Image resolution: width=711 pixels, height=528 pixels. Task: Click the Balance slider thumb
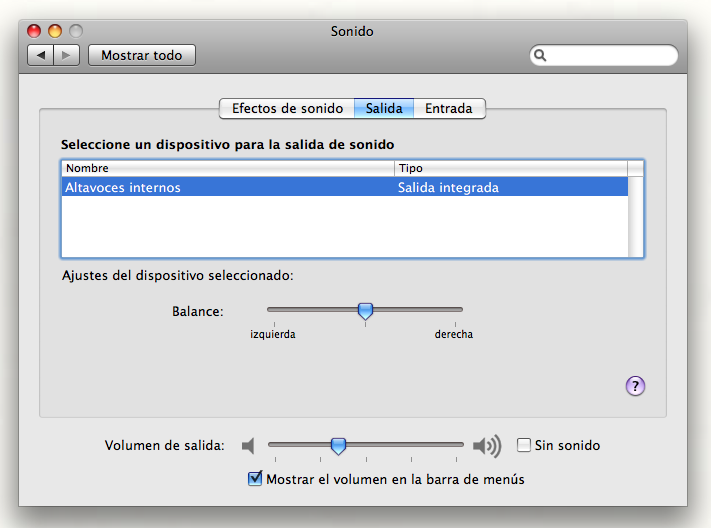coord(365,312)
